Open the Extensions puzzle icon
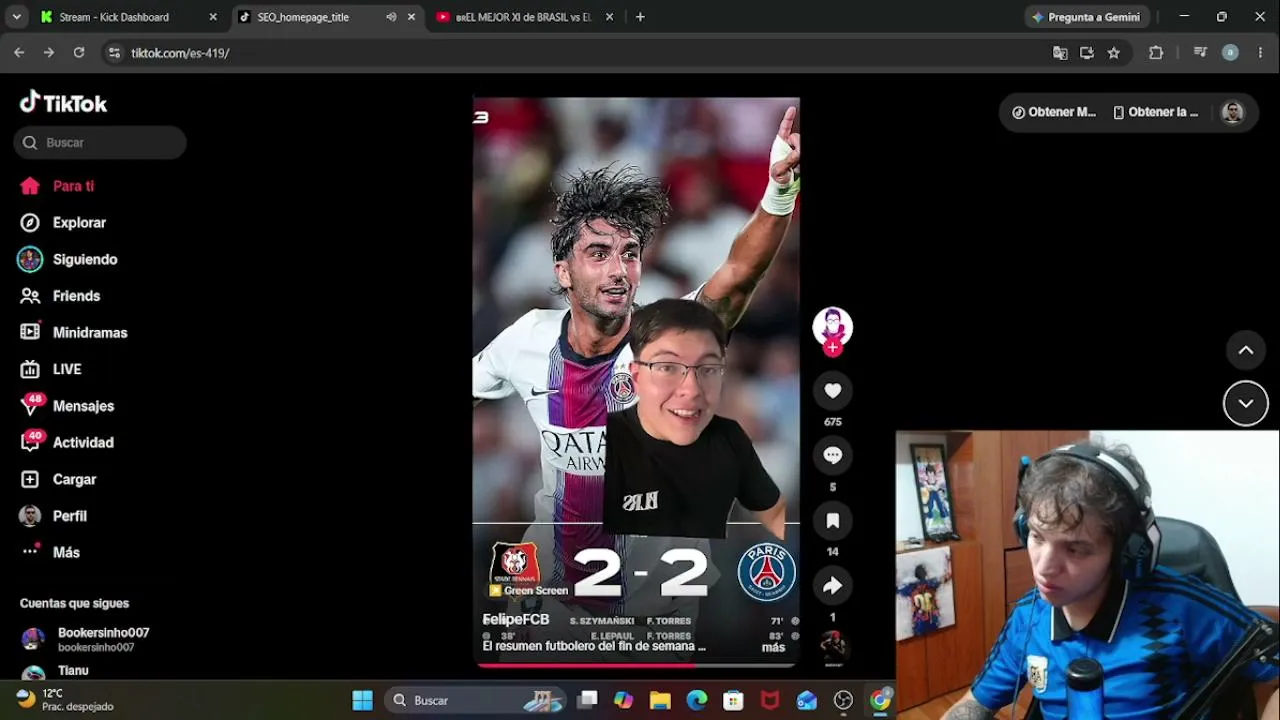Image resolution: width=1280 pixels, height=720 pixels. (1156, 53)
